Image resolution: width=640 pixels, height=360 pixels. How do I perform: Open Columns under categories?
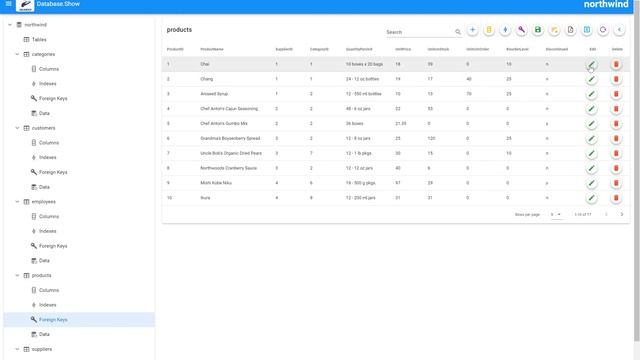point(49,69)
